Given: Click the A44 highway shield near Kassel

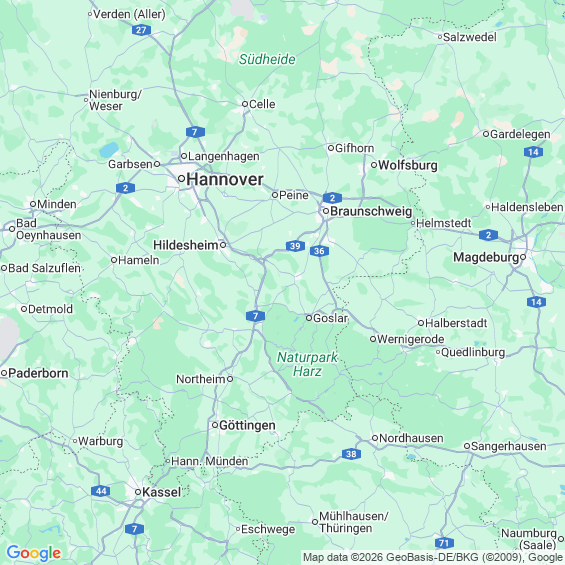Looking at the screenshot, I should (101, 491).
